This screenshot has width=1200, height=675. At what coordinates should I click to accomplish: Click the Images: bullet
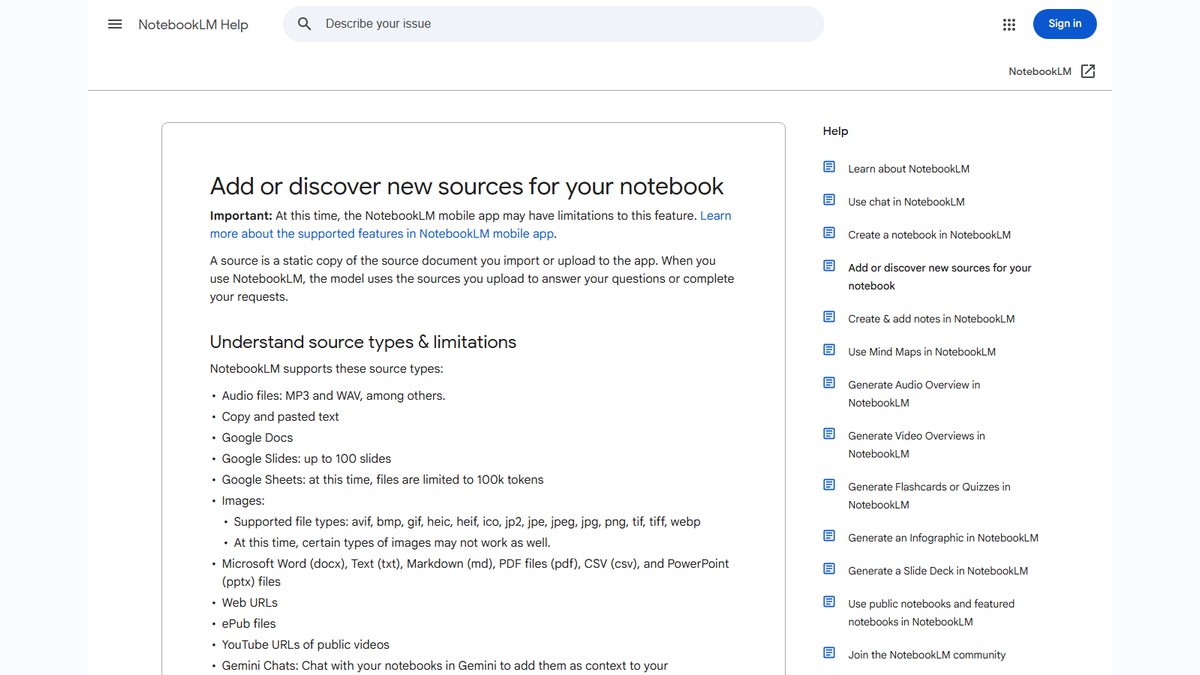pos(243,501)
